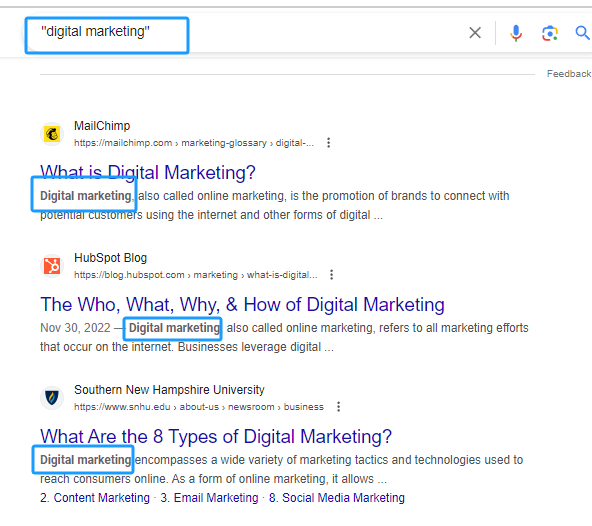Open Google Lens image search icon

pos(550,33)
